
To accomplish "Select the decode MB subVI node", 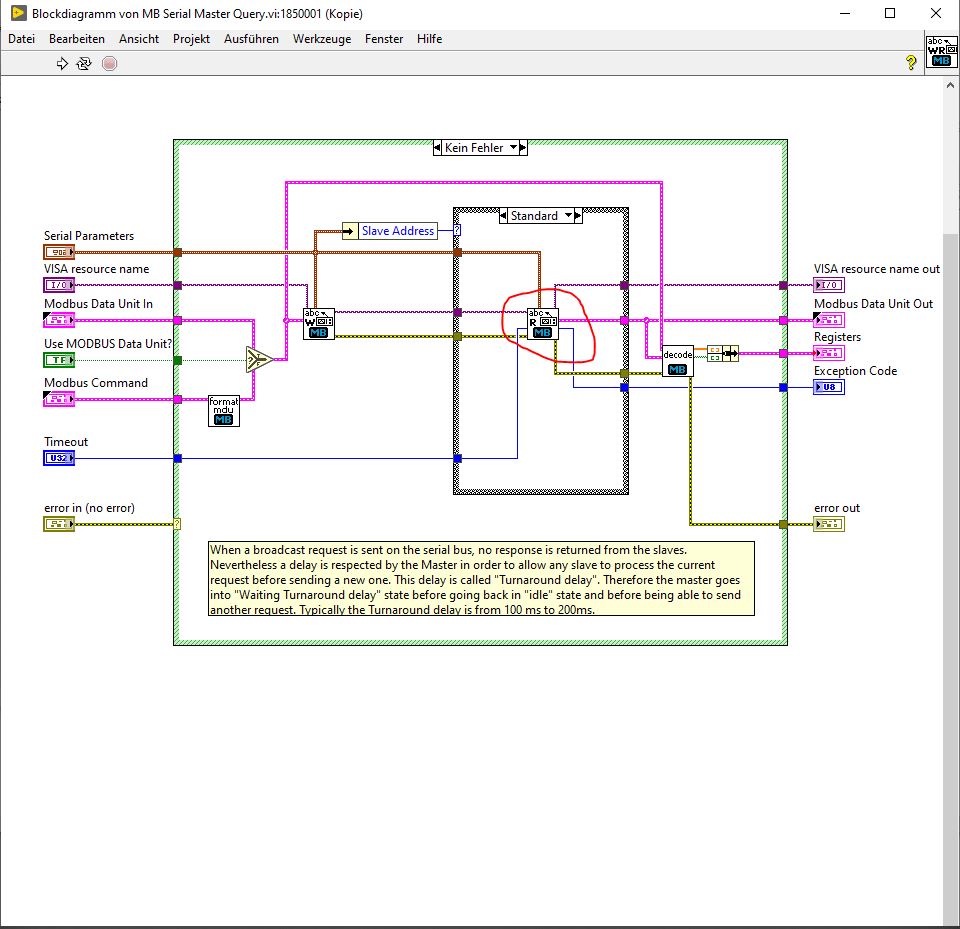I will [678, 361].
